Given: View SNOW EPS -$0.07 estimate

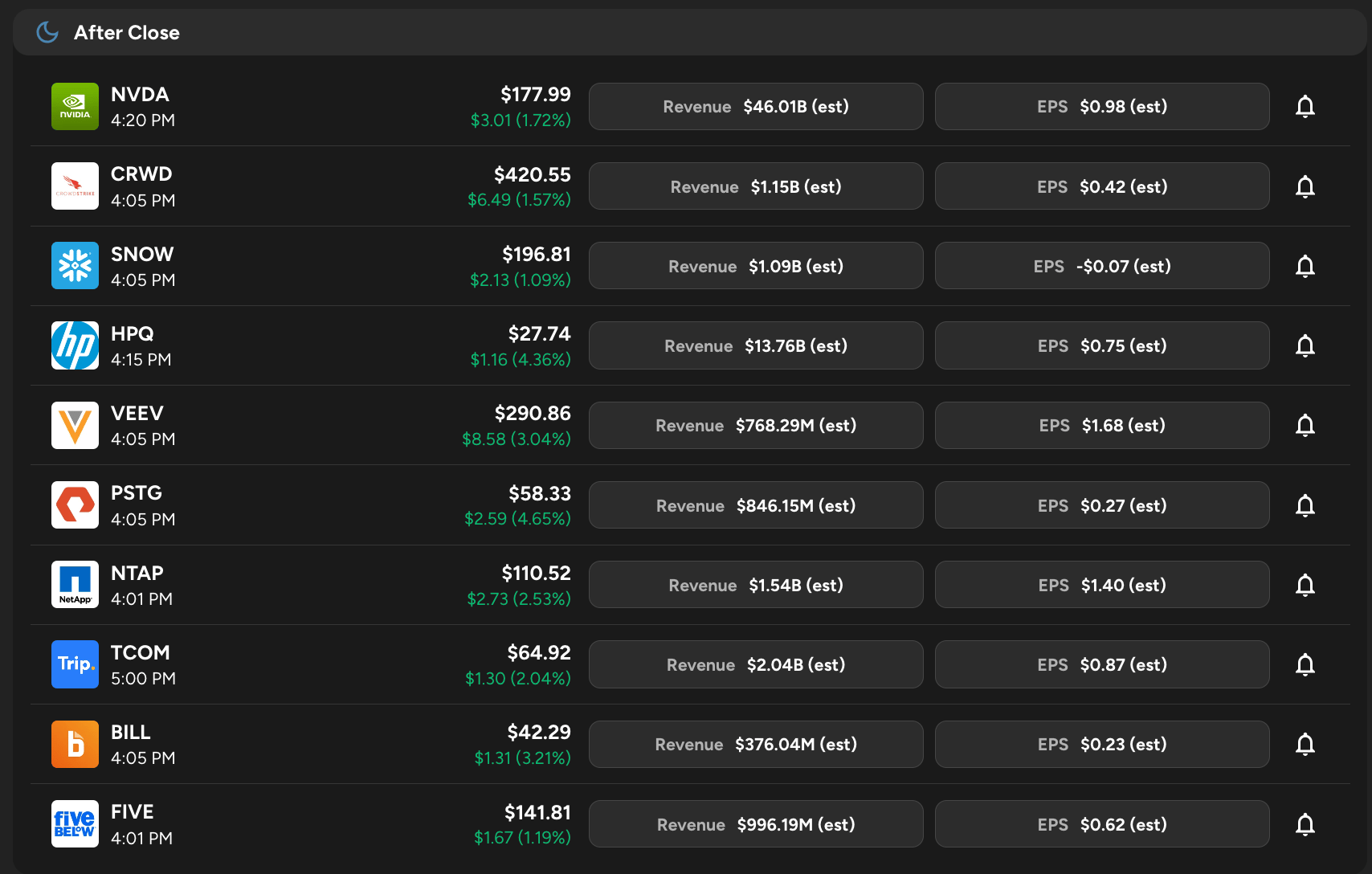Looking at the screenshot, I should 1102,266.
